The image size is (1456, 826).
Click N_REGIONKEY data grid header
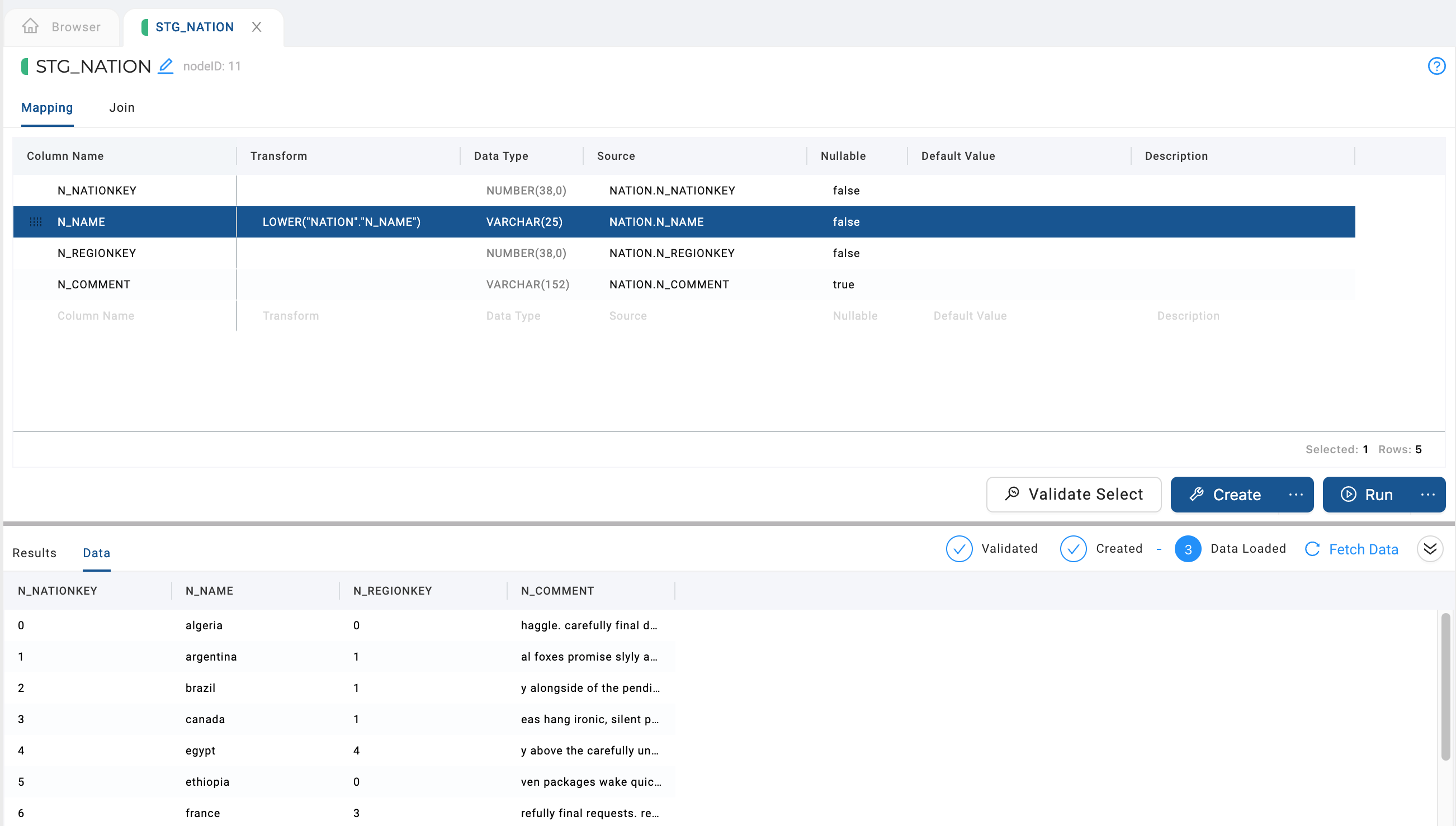coord(393,591)
